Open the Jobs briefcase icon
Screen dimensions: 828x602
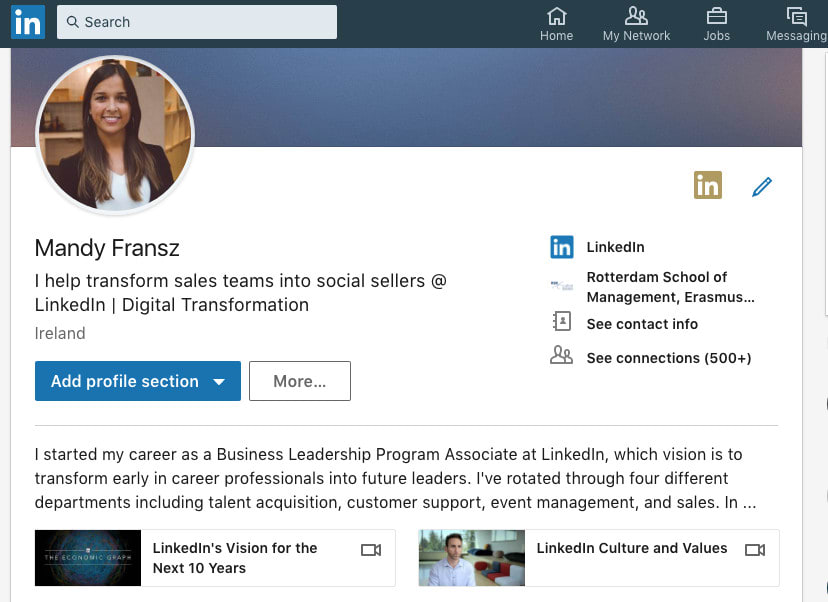717,17
